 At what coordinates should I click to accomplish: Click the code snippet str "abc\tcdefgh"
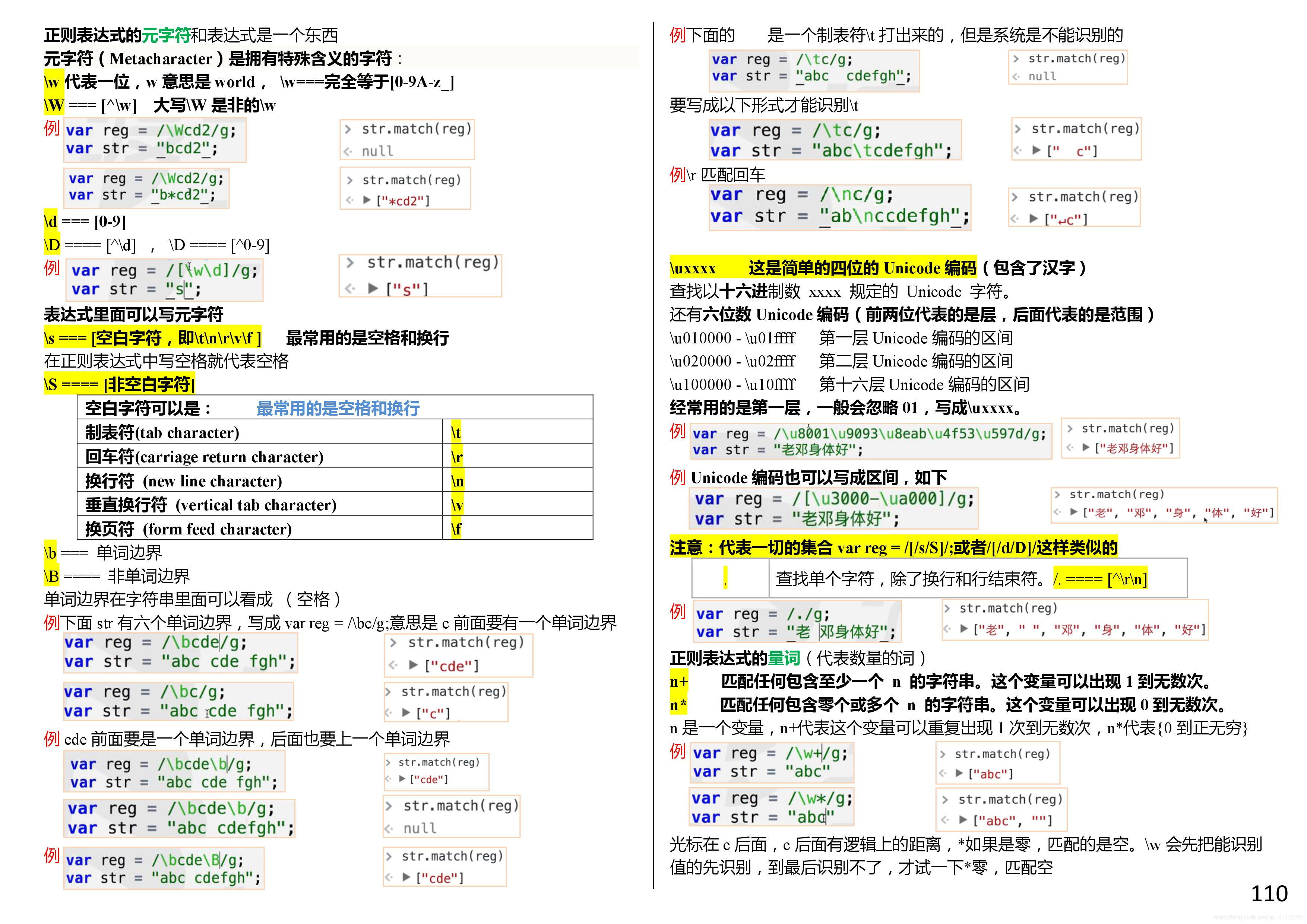[835, 140]
